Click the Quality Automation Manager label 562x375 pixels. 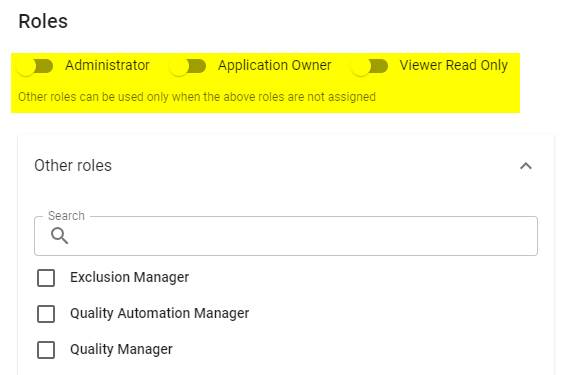pyautogui.click(x=159, y=313)
